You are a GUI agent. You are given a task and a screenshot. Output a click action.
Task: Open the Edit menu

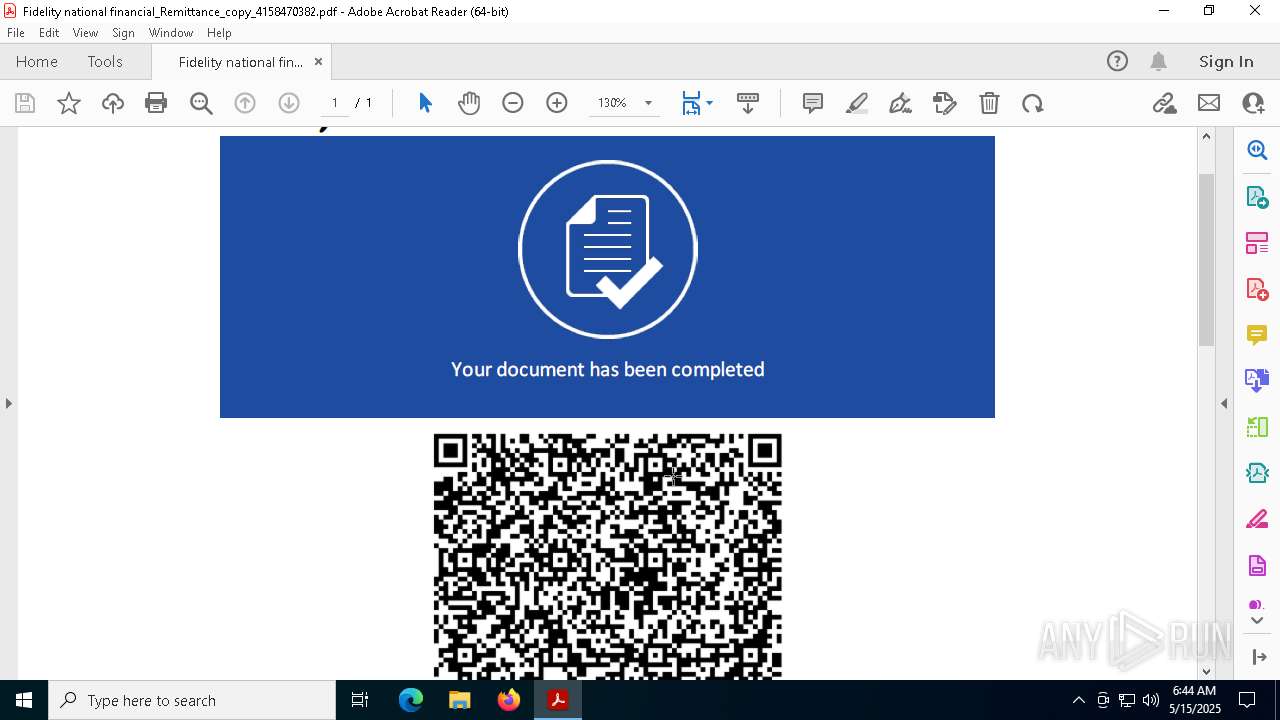tap(49, 33)
